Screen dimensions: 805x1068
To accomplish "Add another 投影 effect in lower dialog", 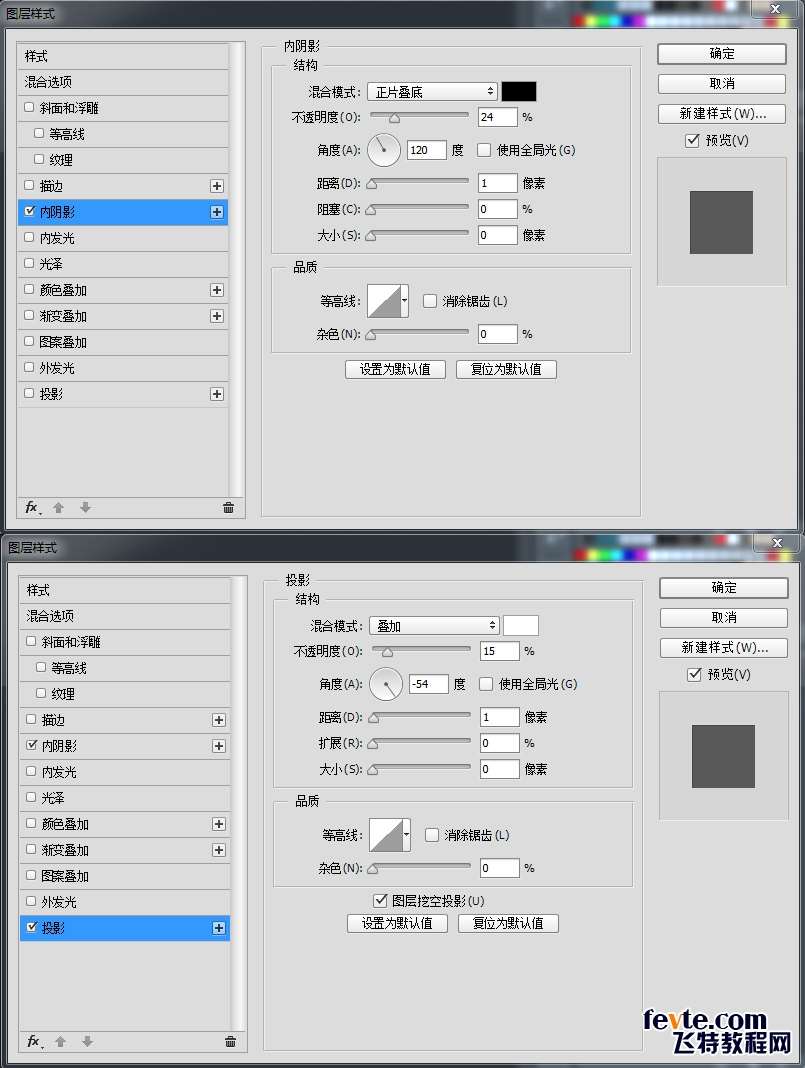I will (219, 928).
